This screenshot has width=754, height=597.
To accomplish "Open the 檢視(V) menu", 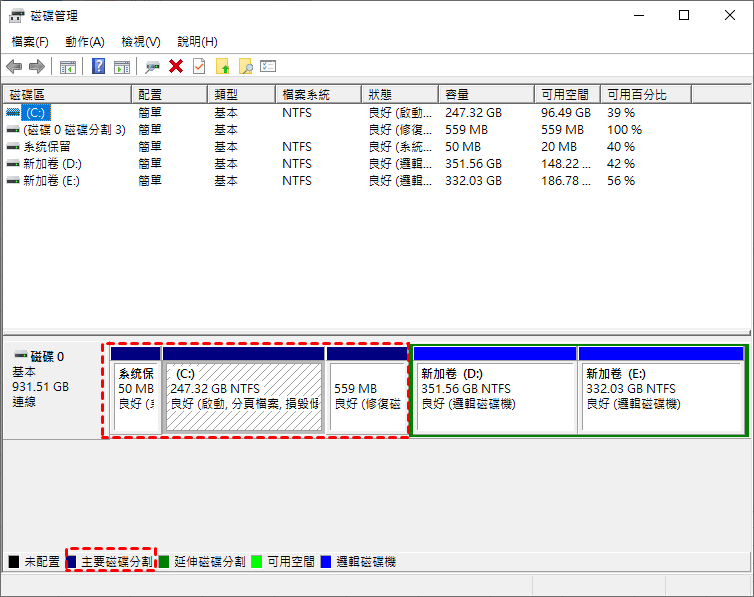I will (x=140, y=42).
